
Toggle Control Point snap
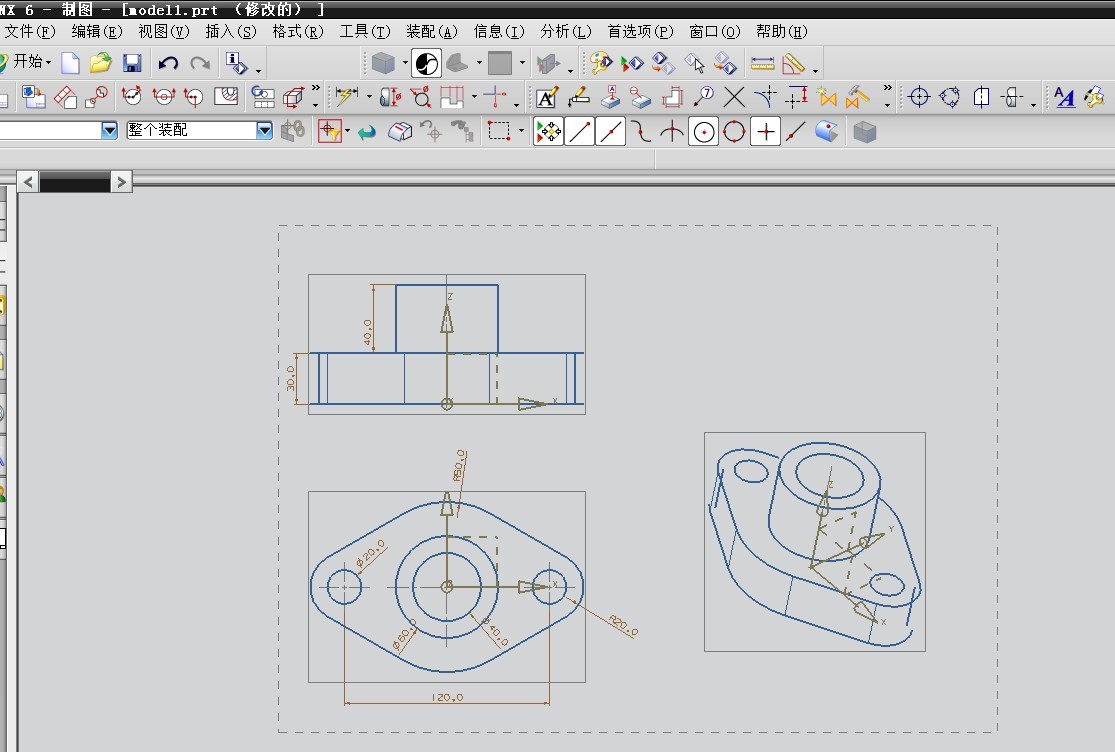641,132
